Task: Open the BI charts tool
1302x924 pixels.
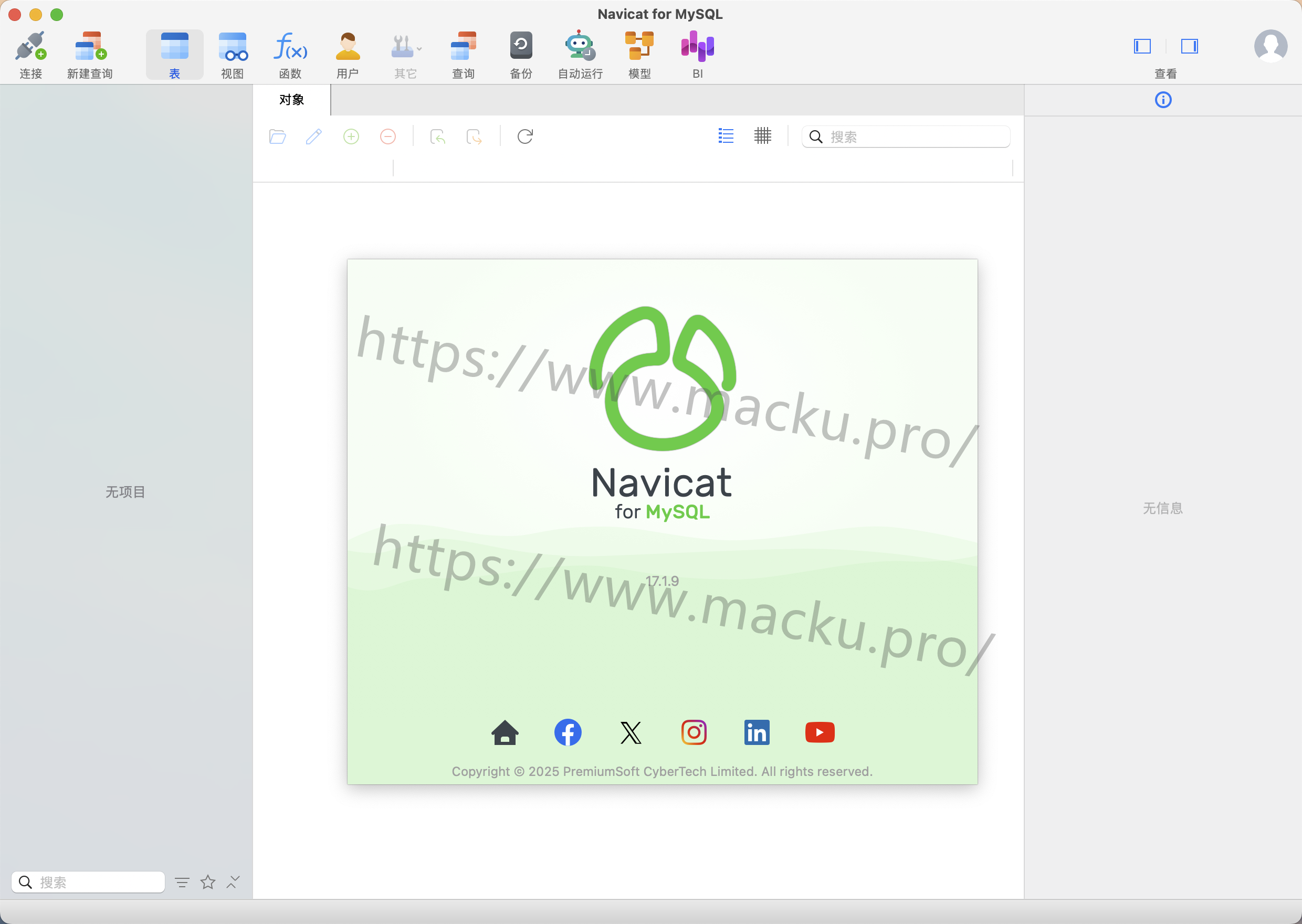Action: coord(698,55)
